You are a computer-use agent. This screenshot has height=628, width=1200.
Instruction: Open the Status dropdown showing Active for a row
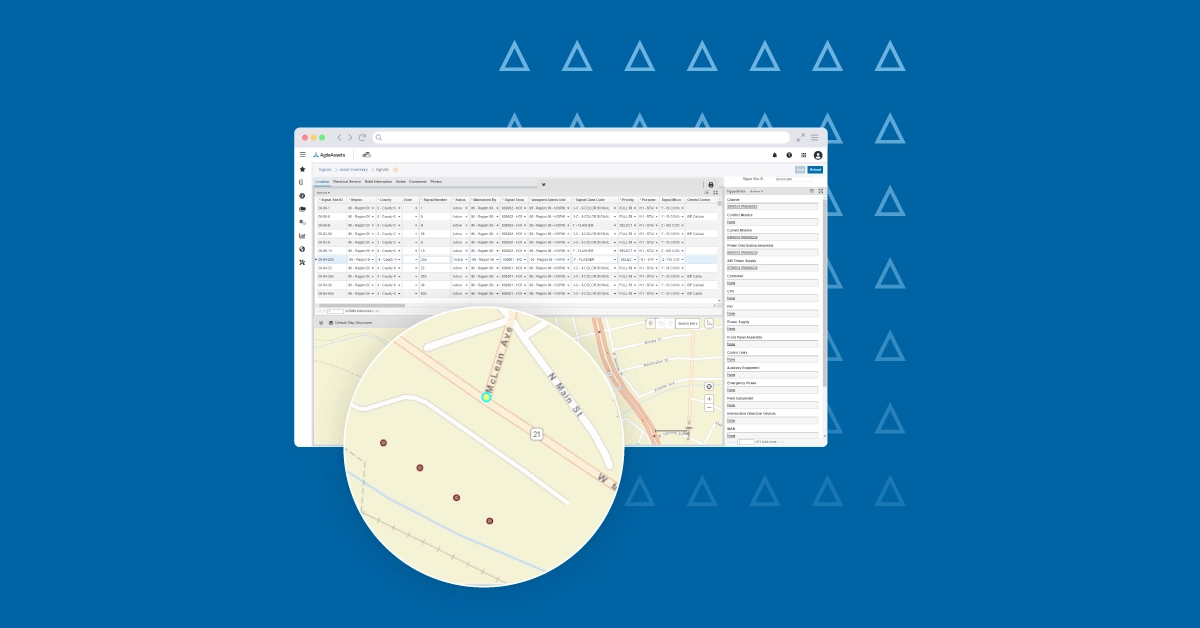[459, 207]
